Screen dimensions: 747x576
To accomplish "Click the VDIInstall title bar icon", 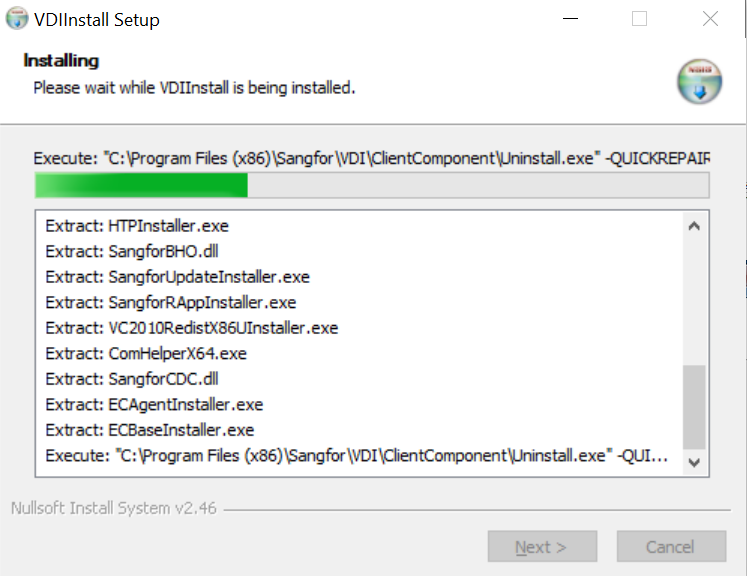I will coord(17,19).
